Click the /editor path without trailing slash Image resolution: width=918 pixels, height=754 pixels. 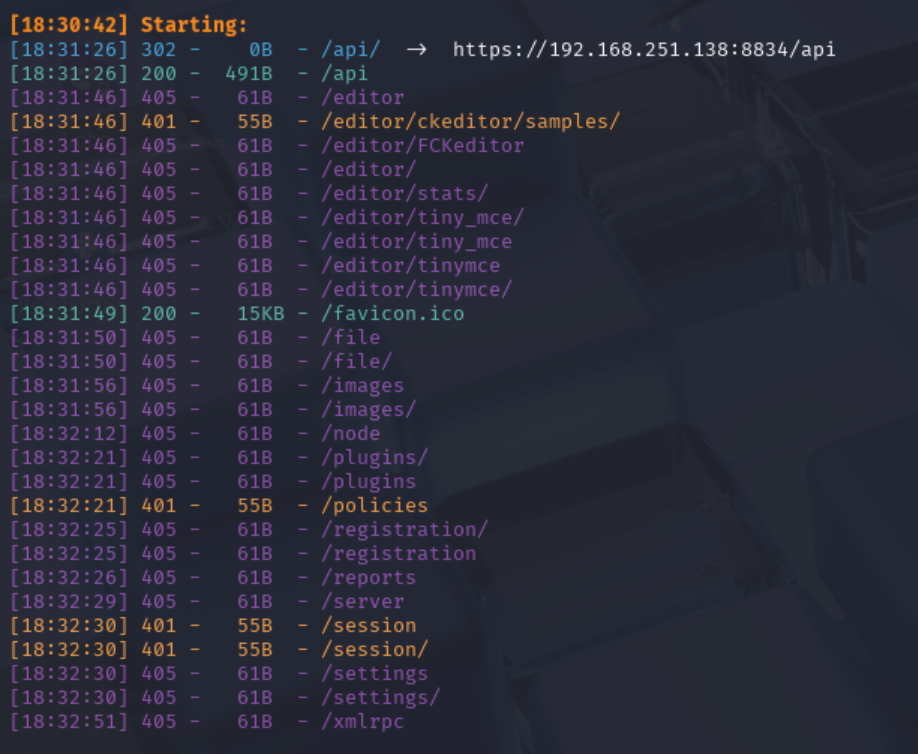362,98
